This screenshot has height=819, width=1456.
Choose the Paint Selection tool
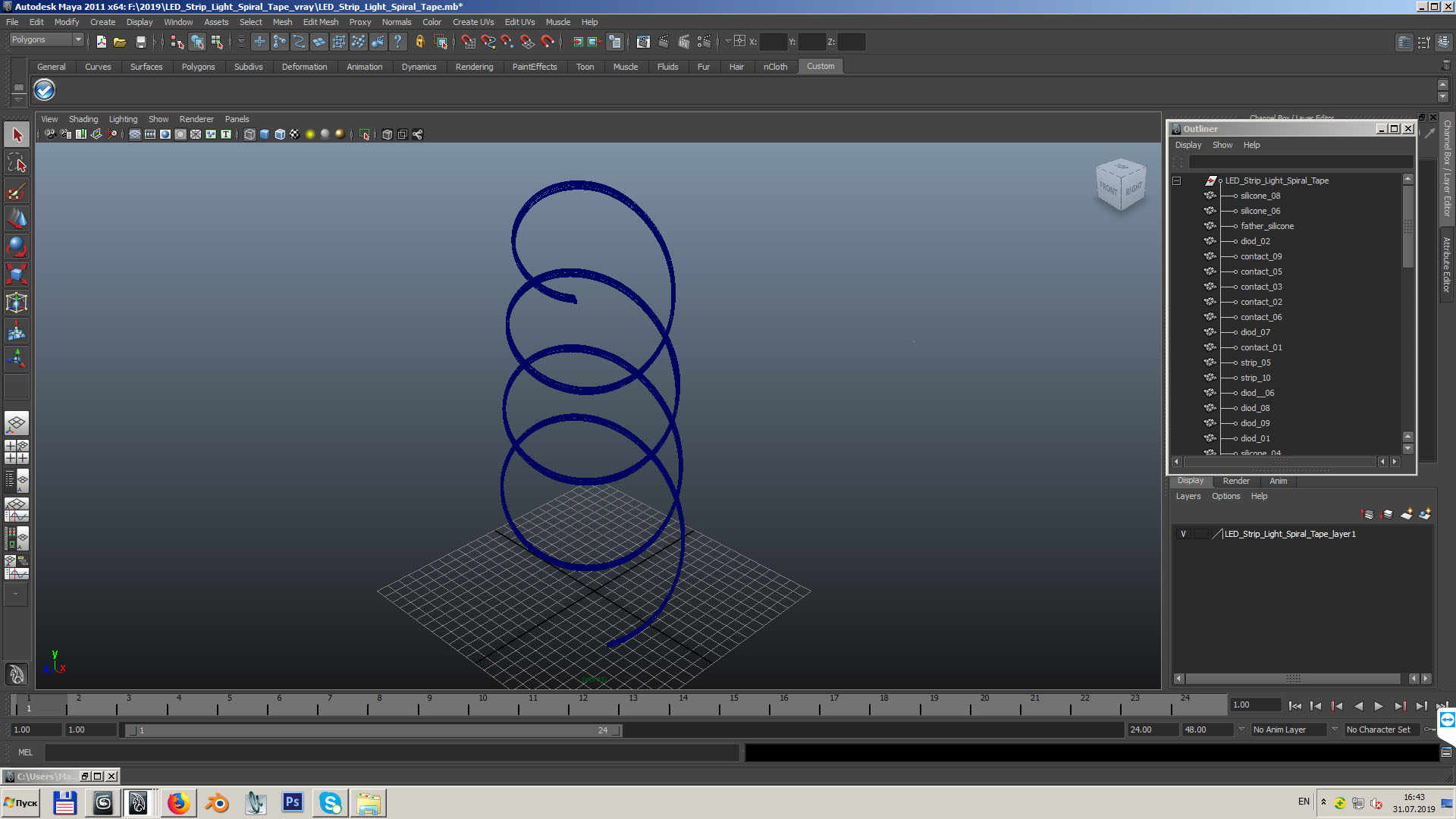(x=17, y=190)
